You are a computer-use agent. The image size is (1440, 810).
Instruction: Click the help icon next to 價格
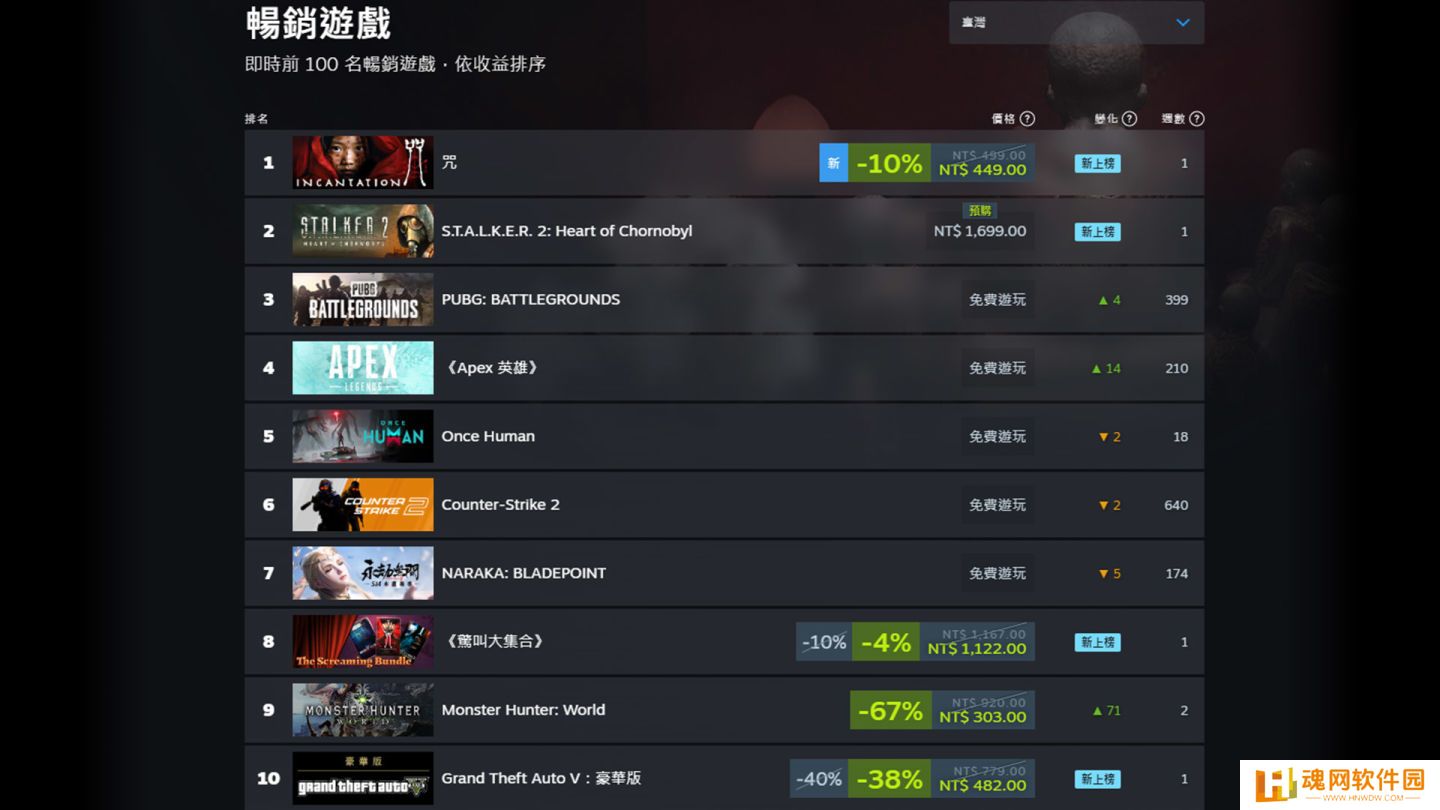(x=1027, y=119)
